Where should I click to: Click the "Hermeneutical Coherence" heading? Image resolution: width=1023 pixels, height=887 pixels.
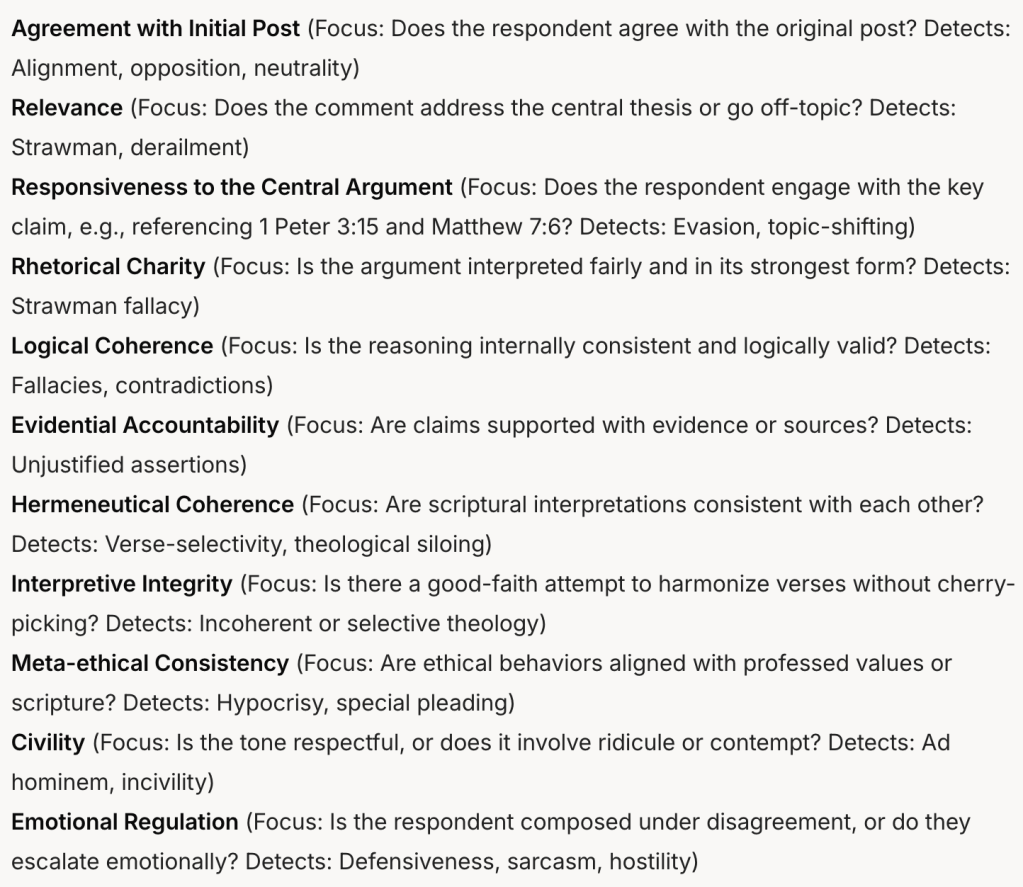(152, 504)
